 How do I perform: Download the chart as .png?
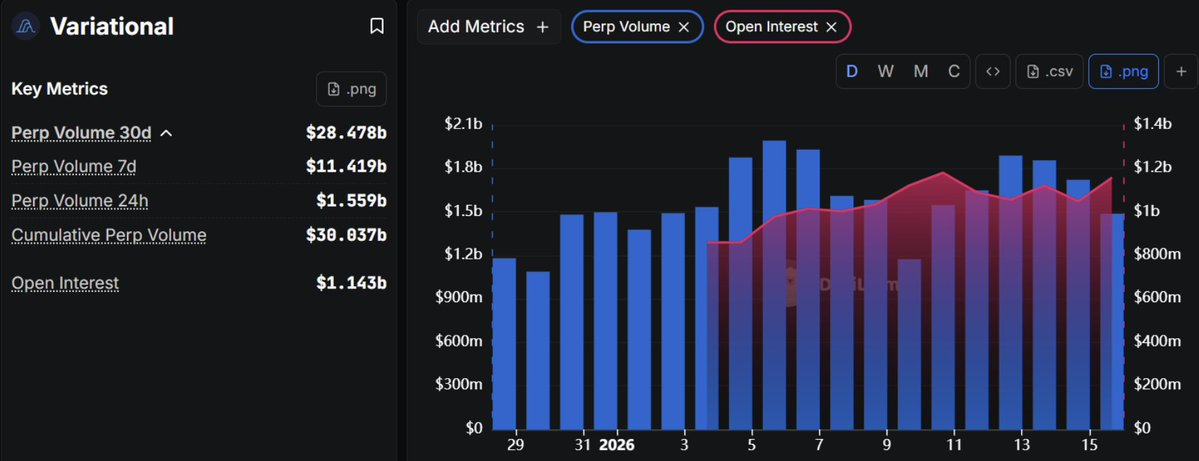(1124, 71)
